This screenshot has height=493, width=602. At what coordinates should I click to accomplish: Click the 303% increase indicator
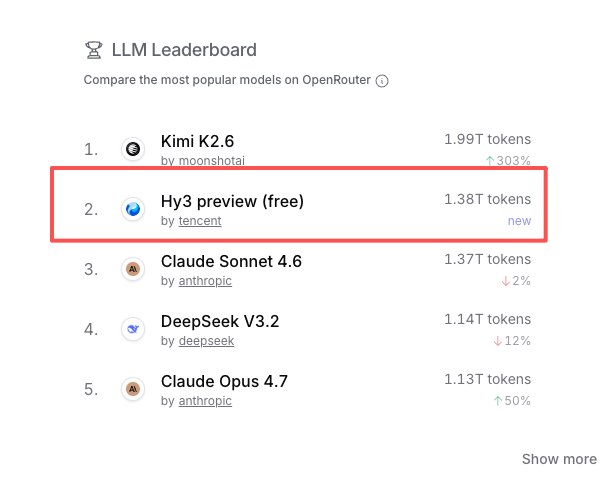pyautogui.click(x=508, y=160)
